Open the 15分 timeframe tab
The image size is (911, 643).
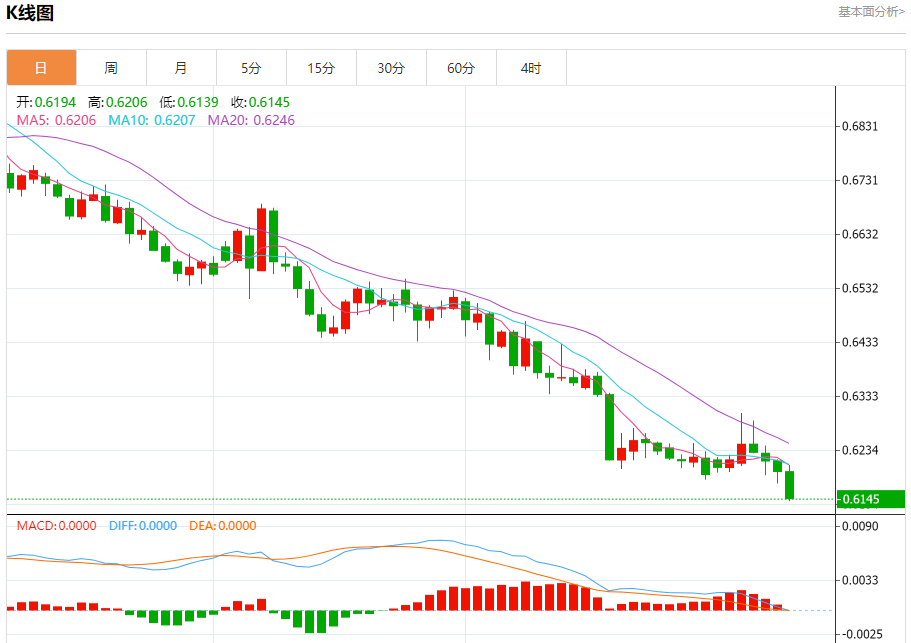[x=321, y=68]
